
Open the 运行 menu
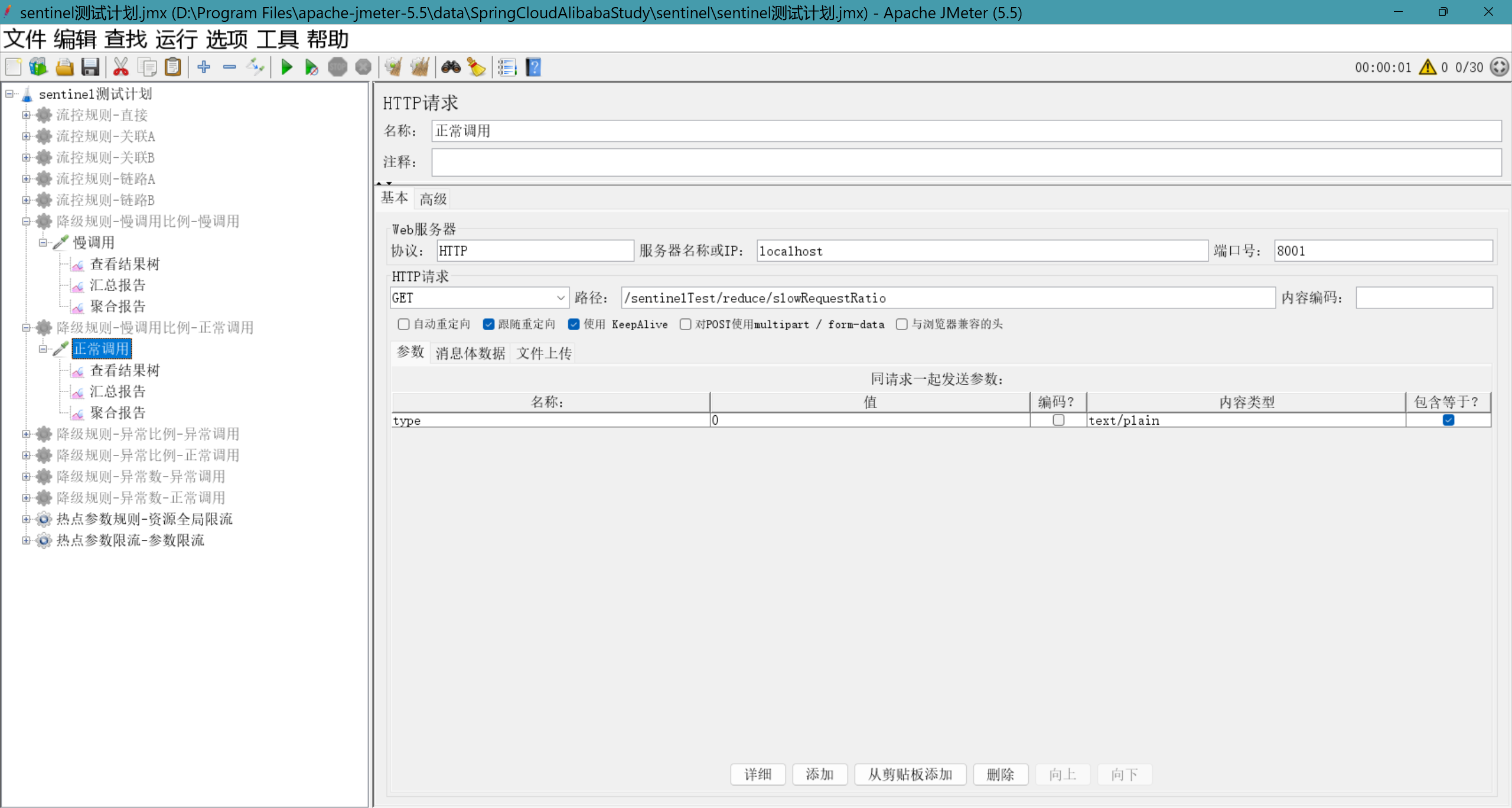[x=175, y=39]
